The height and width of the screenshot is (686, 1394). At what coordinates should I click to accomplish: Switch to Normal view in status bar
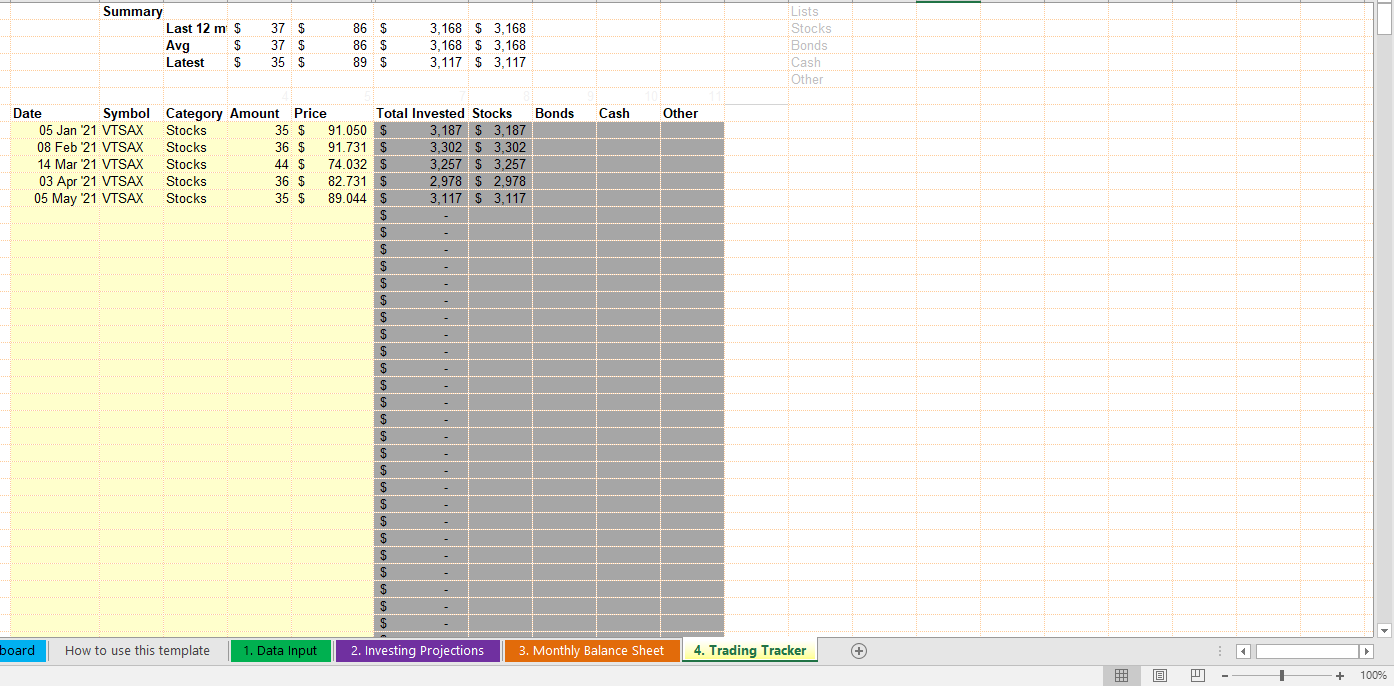click(x=1121, y=676)
